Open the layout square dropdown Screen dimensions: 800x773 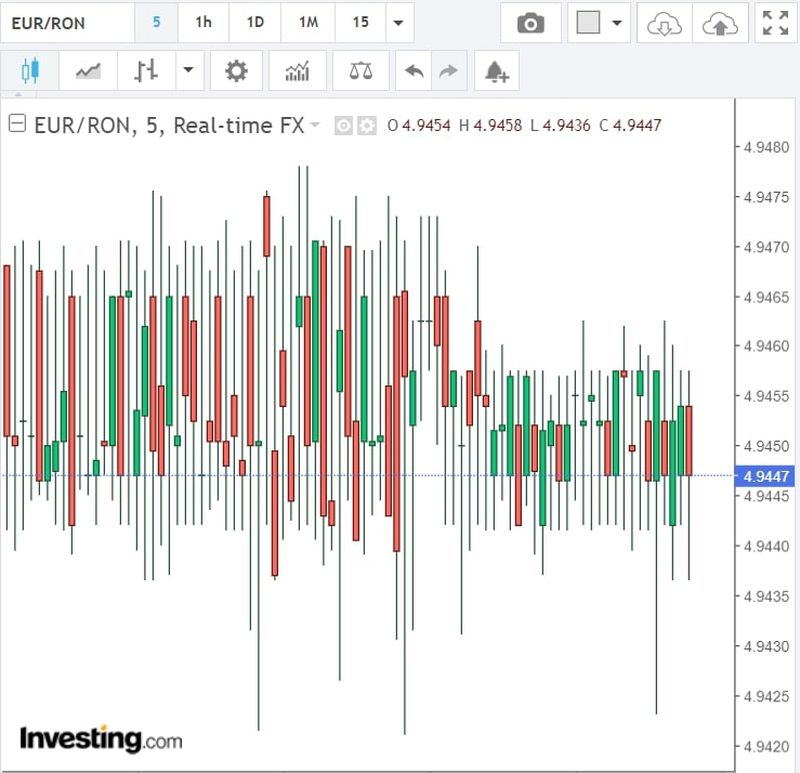click(600, 23)
